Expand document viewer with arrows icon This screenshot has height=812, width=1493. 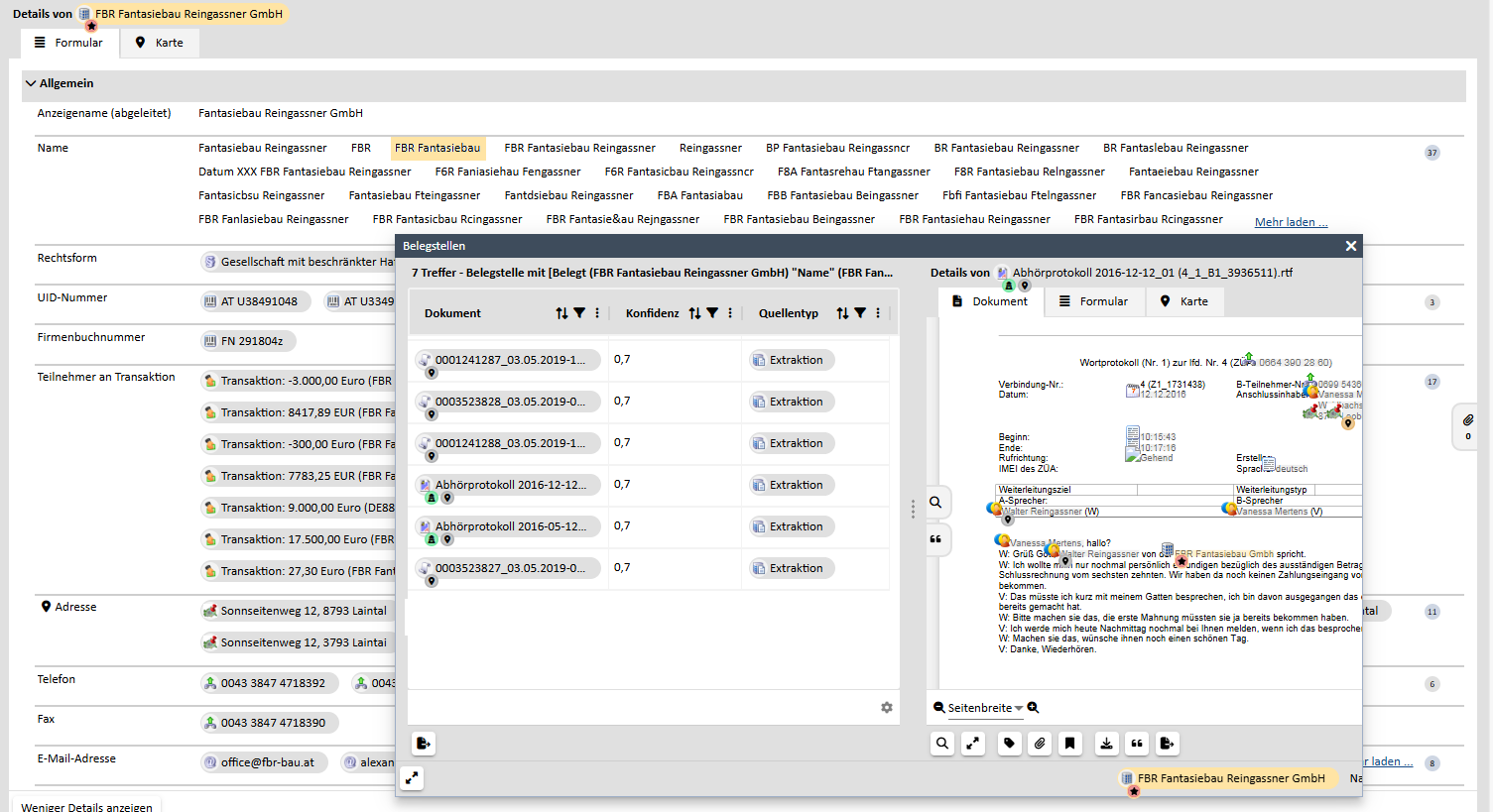(974, 744)
